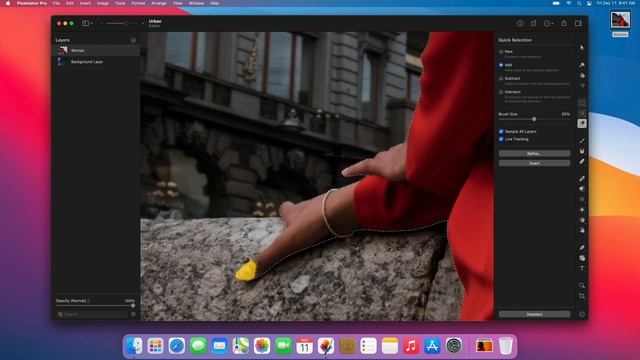Select the Type text tool
The width and height of the screenshot is (640, 360).
582,269
